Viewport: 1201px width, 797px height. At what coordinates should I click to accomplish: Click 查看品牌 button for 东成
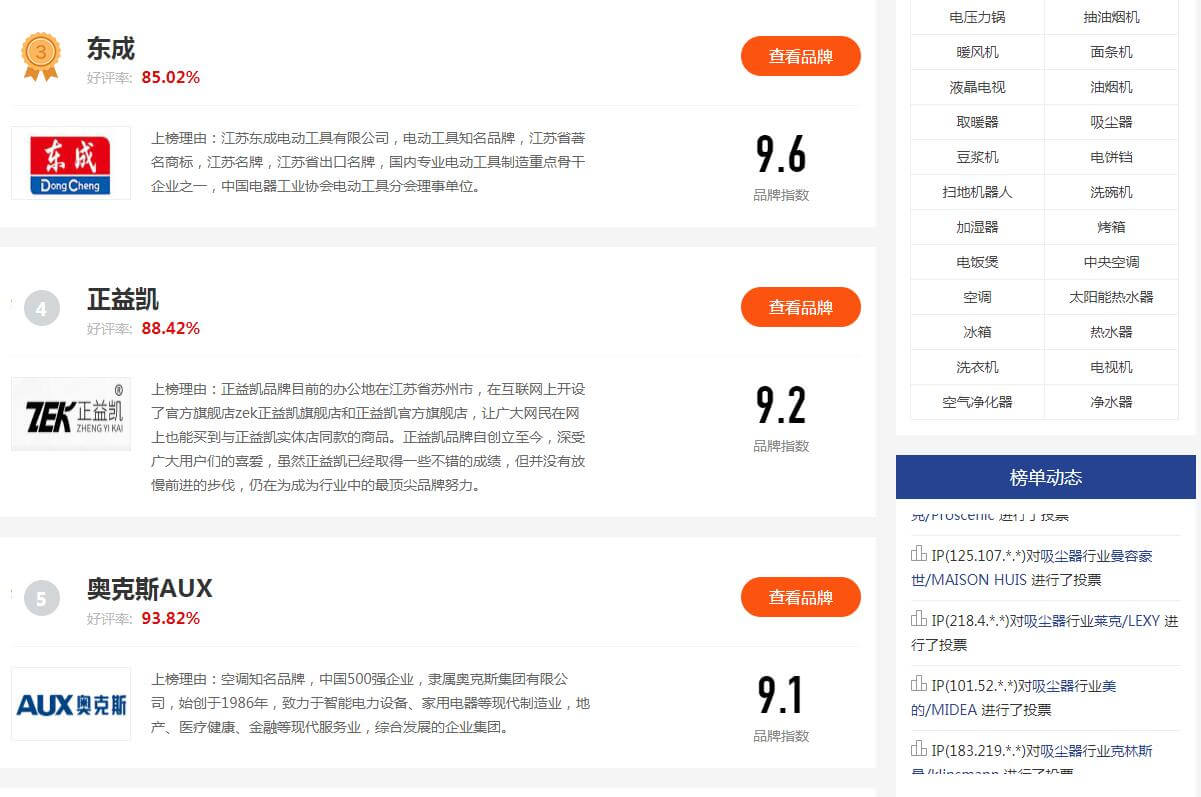(x=800, y=56)
